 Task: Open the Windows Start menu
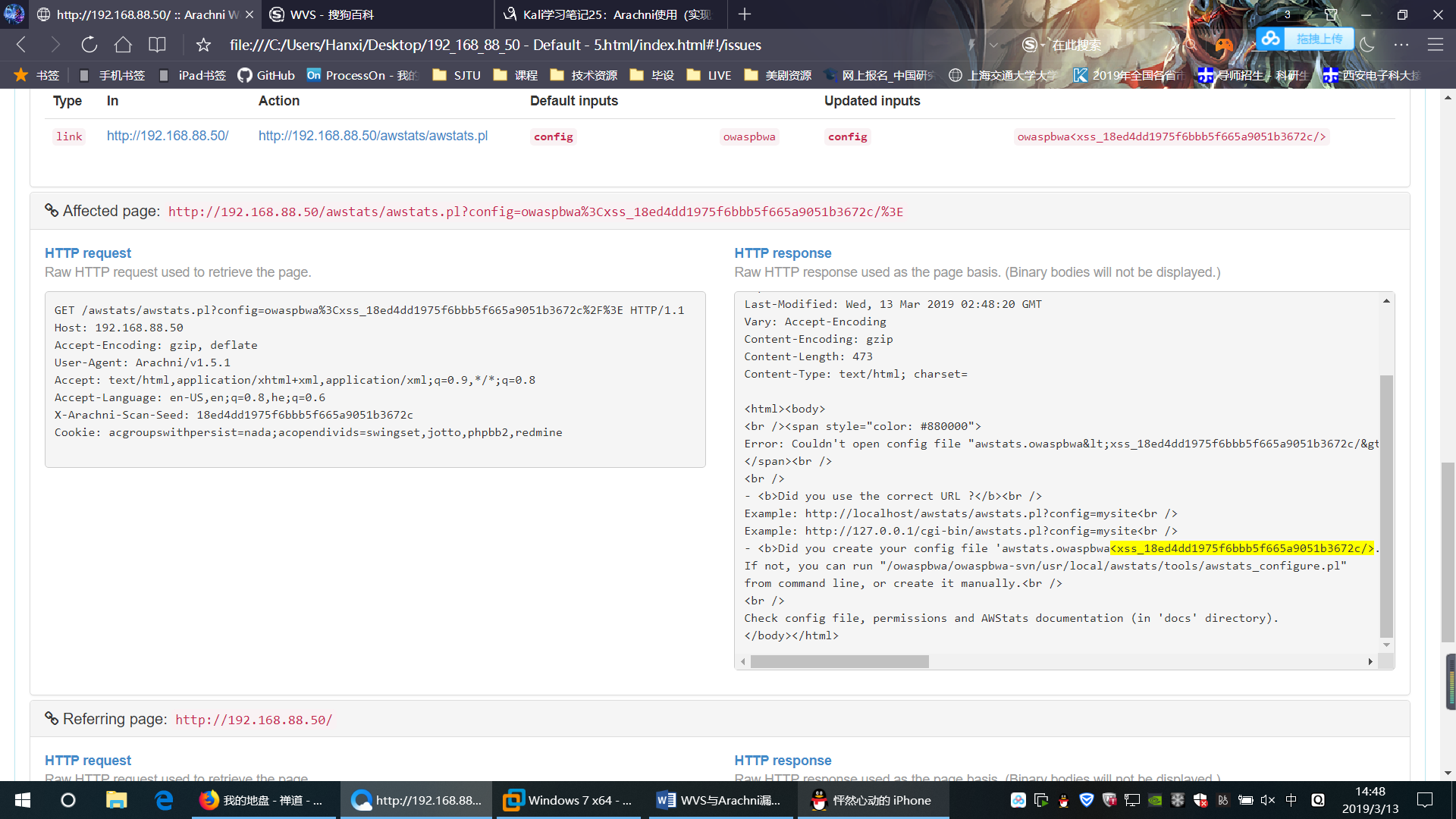tap(23, 800)
